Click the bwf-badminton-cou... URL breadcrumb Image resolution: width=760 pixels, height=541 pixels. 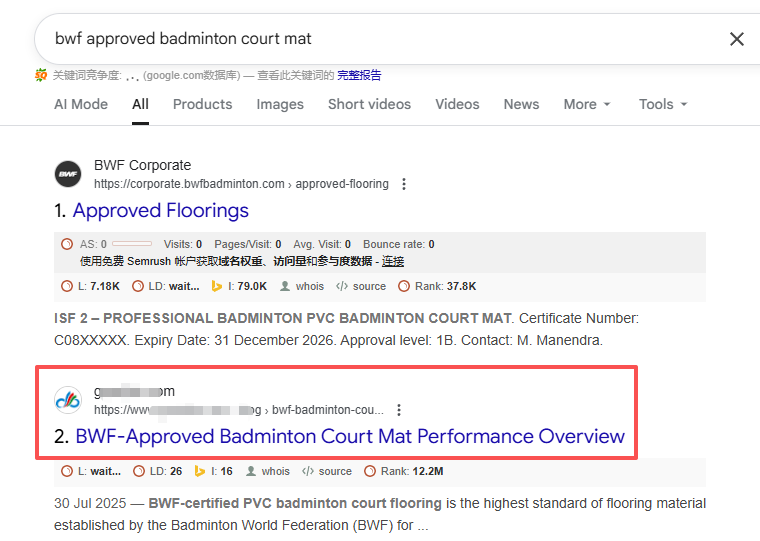pos(328,410)
